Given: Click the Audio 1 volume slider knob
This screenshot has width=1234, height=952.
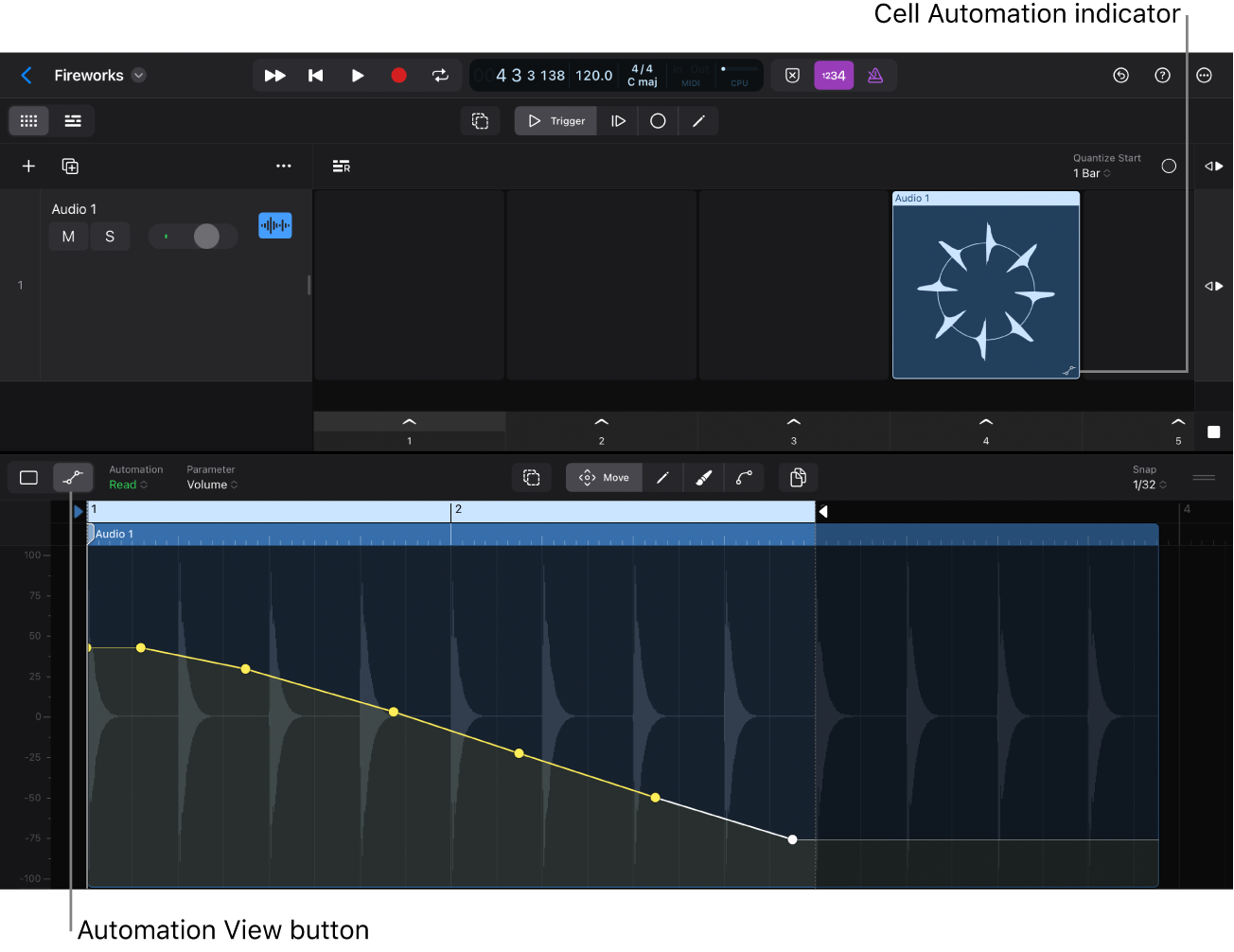Looking at the screenshot, I should point(206,237).
